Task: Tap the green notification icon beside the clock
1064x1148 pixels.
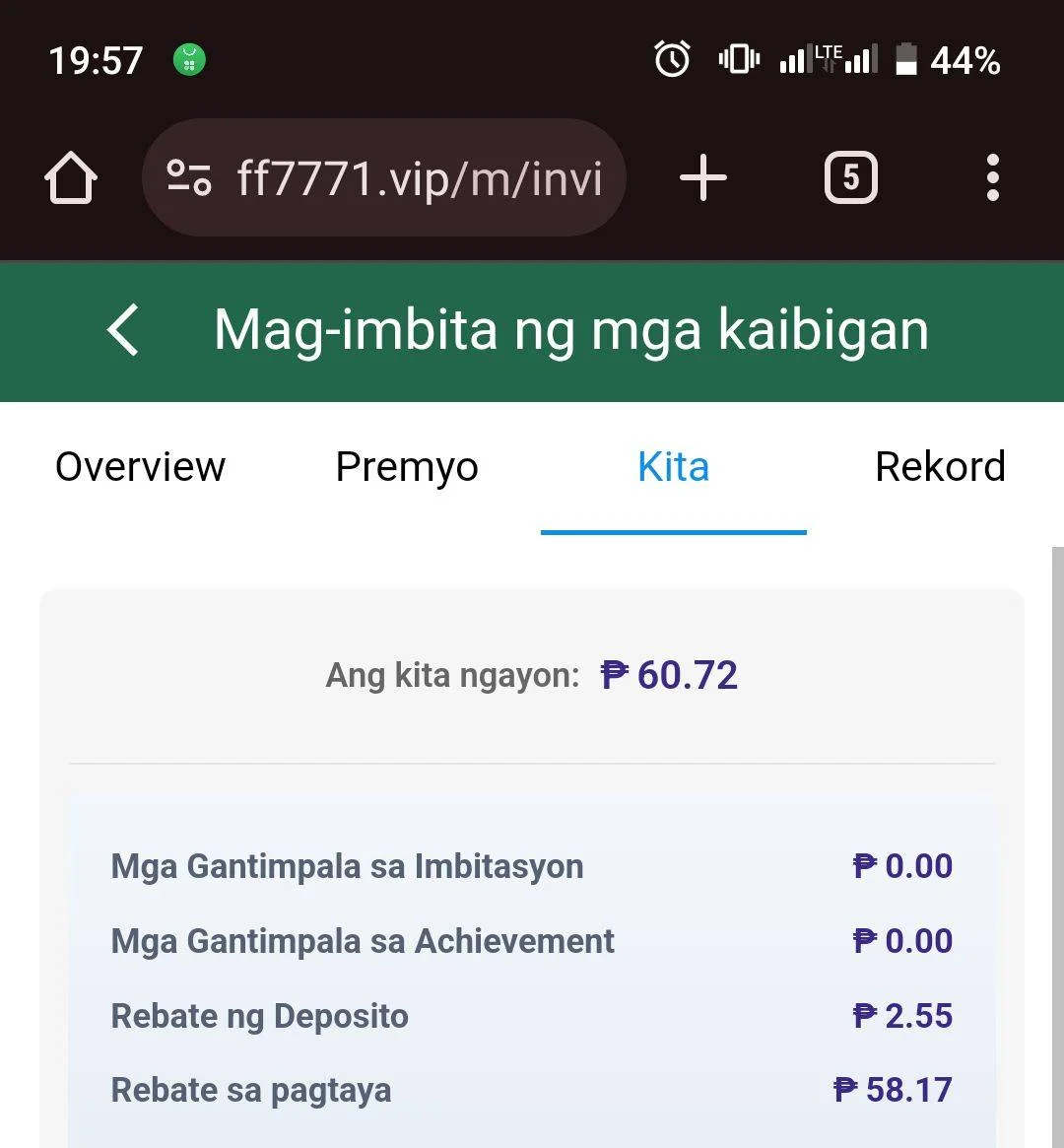Action: [189, 60]
